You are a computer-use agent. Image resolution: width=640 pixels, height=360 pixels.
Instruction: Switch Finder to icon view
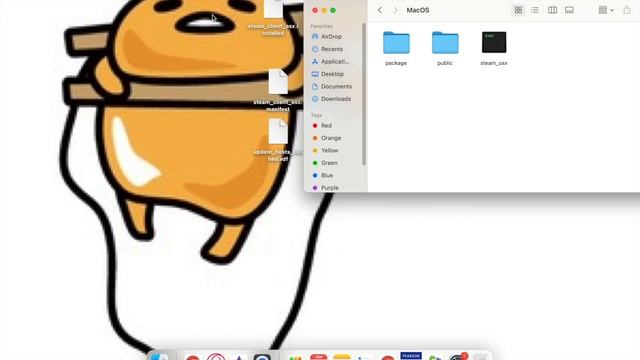tap(518, 10)
